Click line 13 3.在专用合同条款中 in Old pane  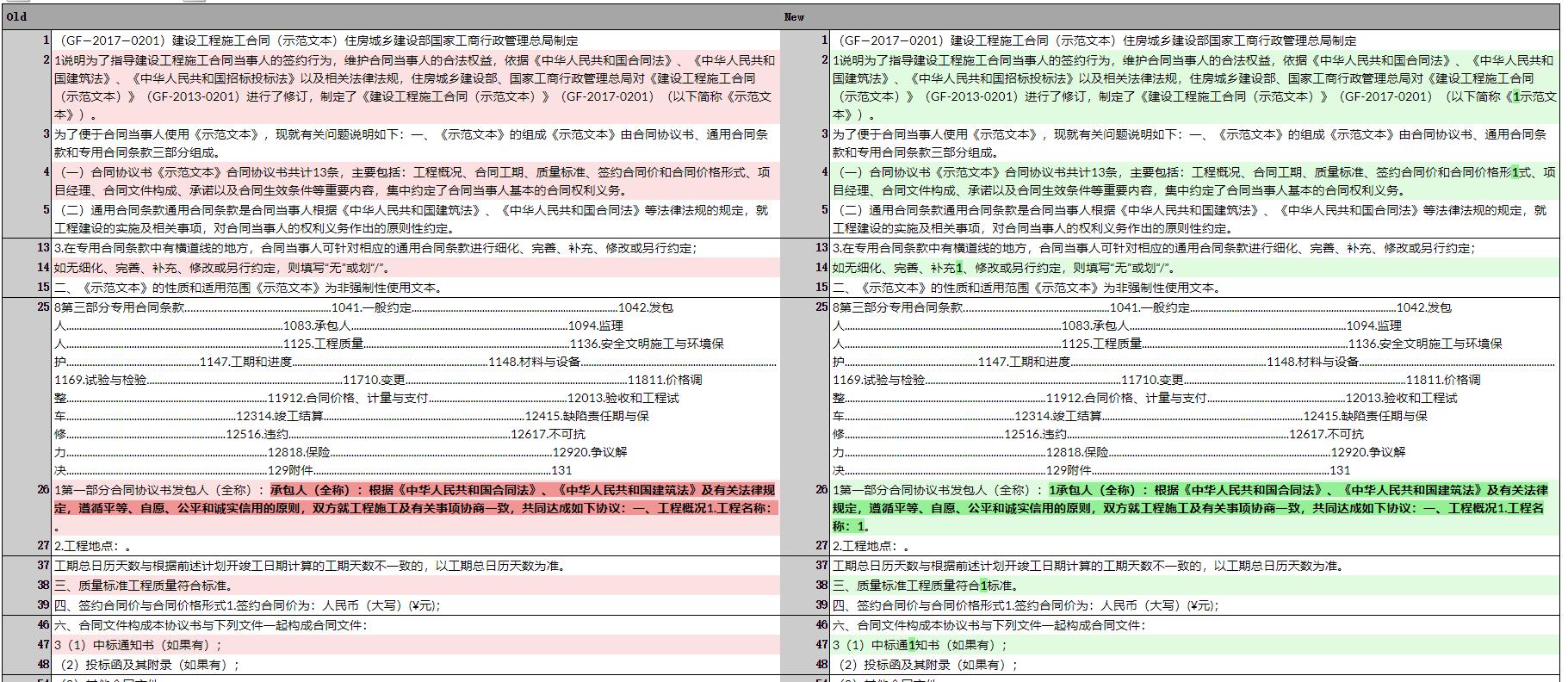tap(416, 248)
